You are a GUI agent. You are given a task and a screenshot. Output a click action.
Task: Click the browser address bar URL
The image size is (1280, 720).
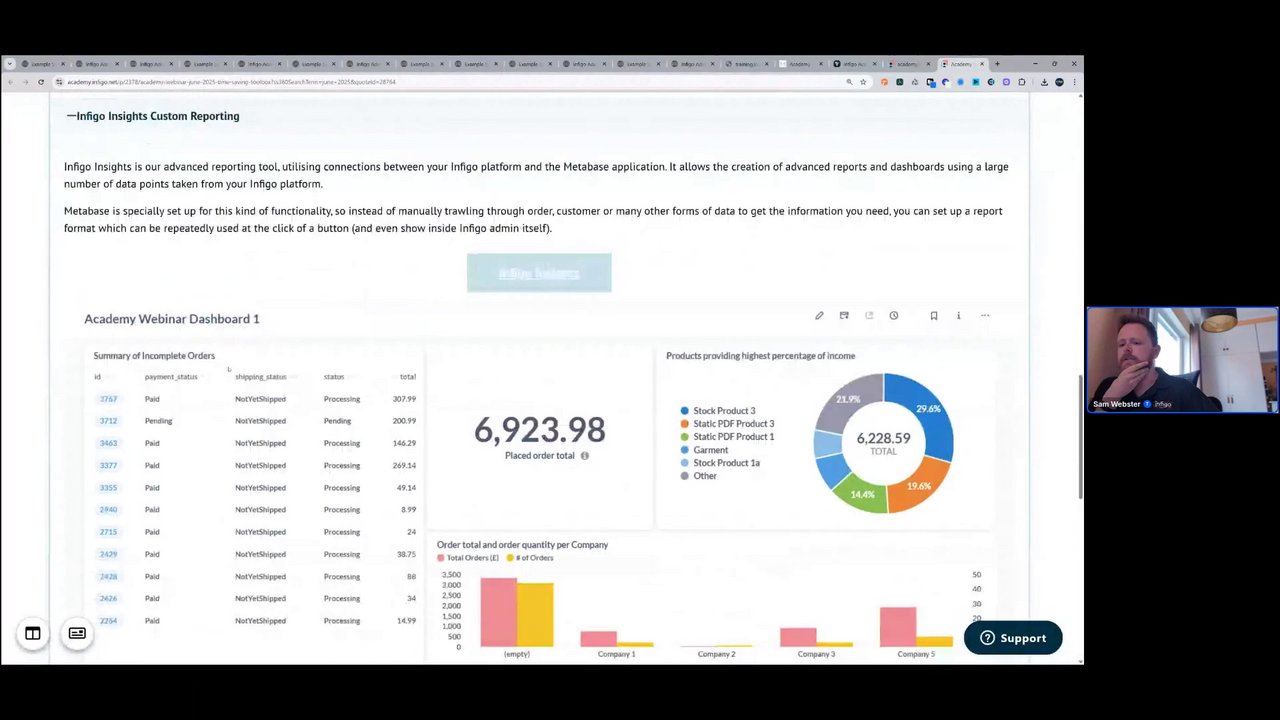click(x=232, y=82)
